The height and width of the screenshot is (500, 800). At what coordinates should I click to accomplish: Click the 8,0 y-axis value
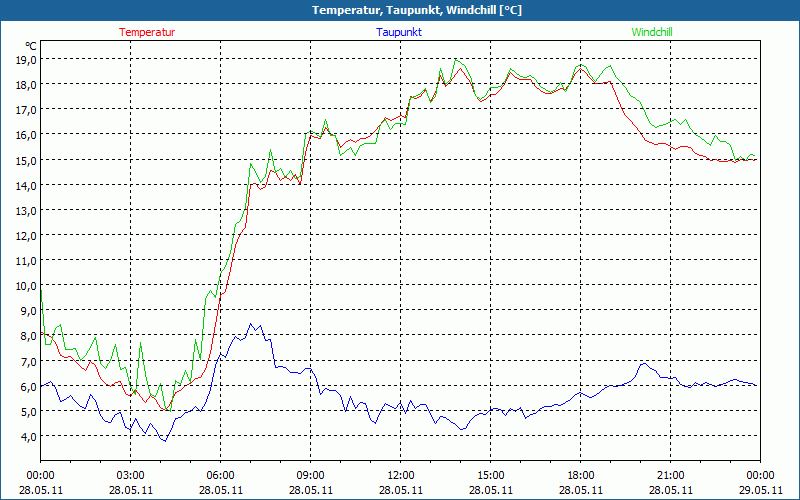29,336
